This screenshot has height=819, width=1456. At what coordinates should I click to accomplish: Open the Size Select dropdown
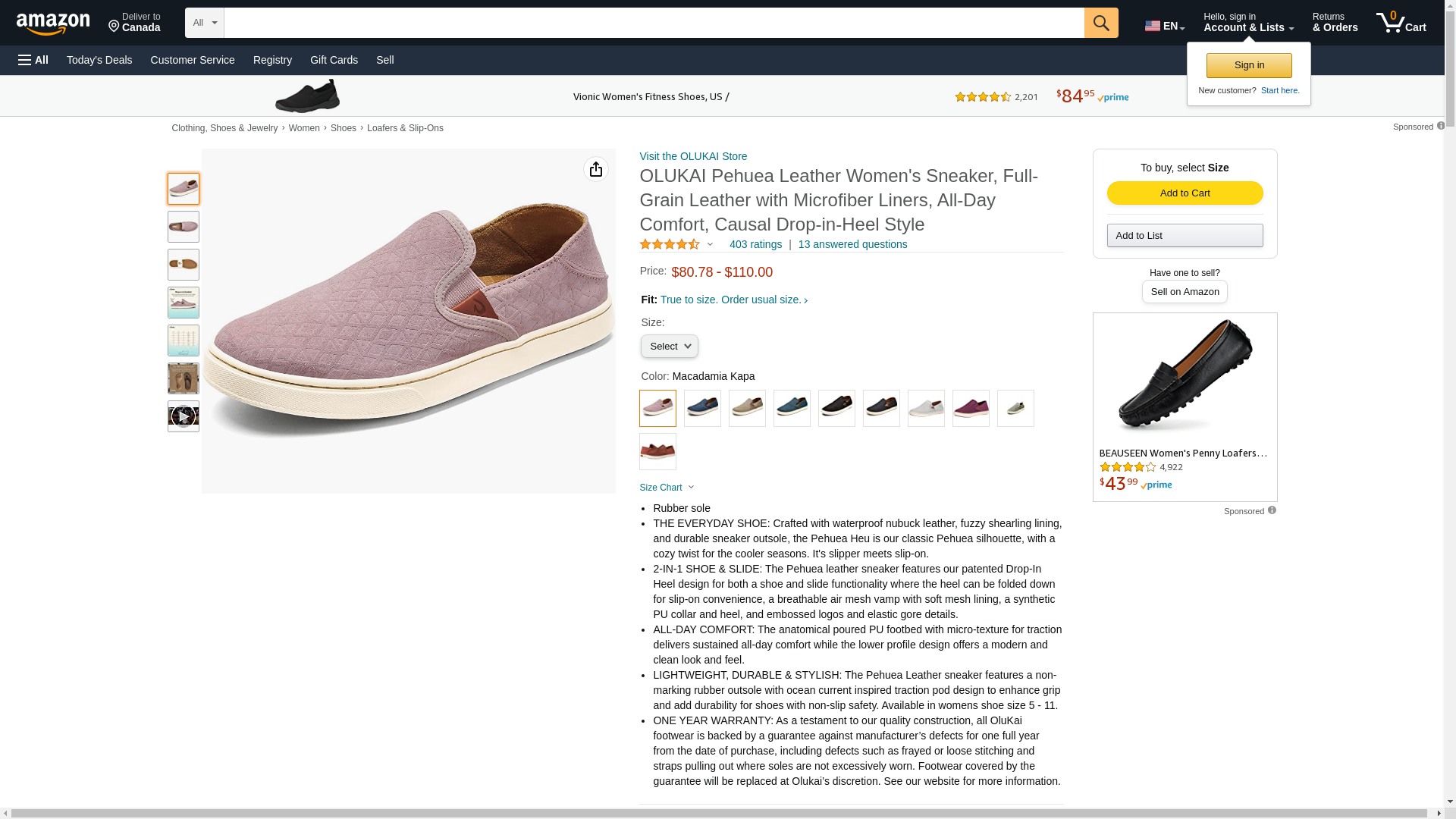[669, 347]
